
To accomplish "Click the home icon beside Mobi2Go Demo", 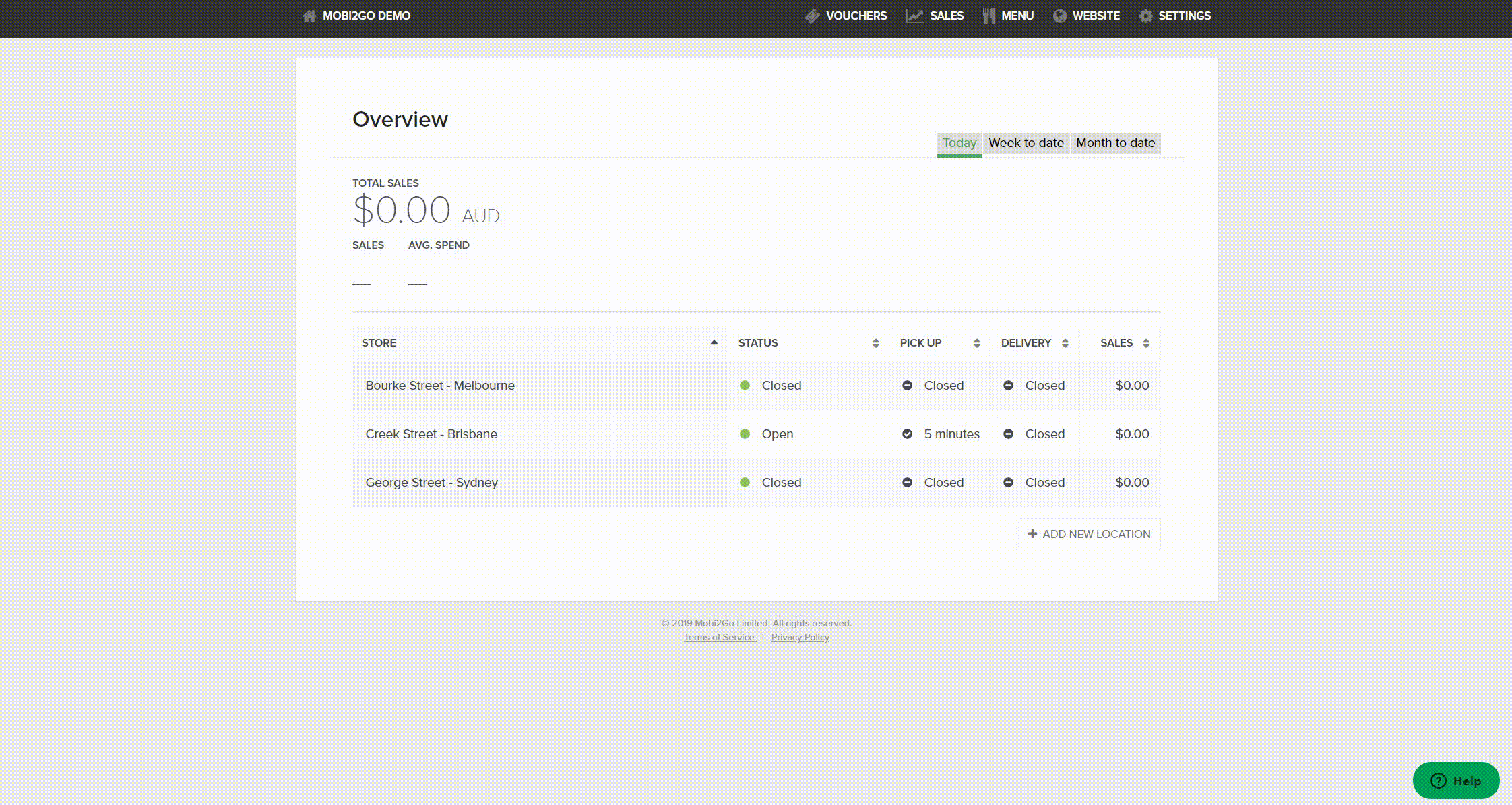I will [309, 16].
